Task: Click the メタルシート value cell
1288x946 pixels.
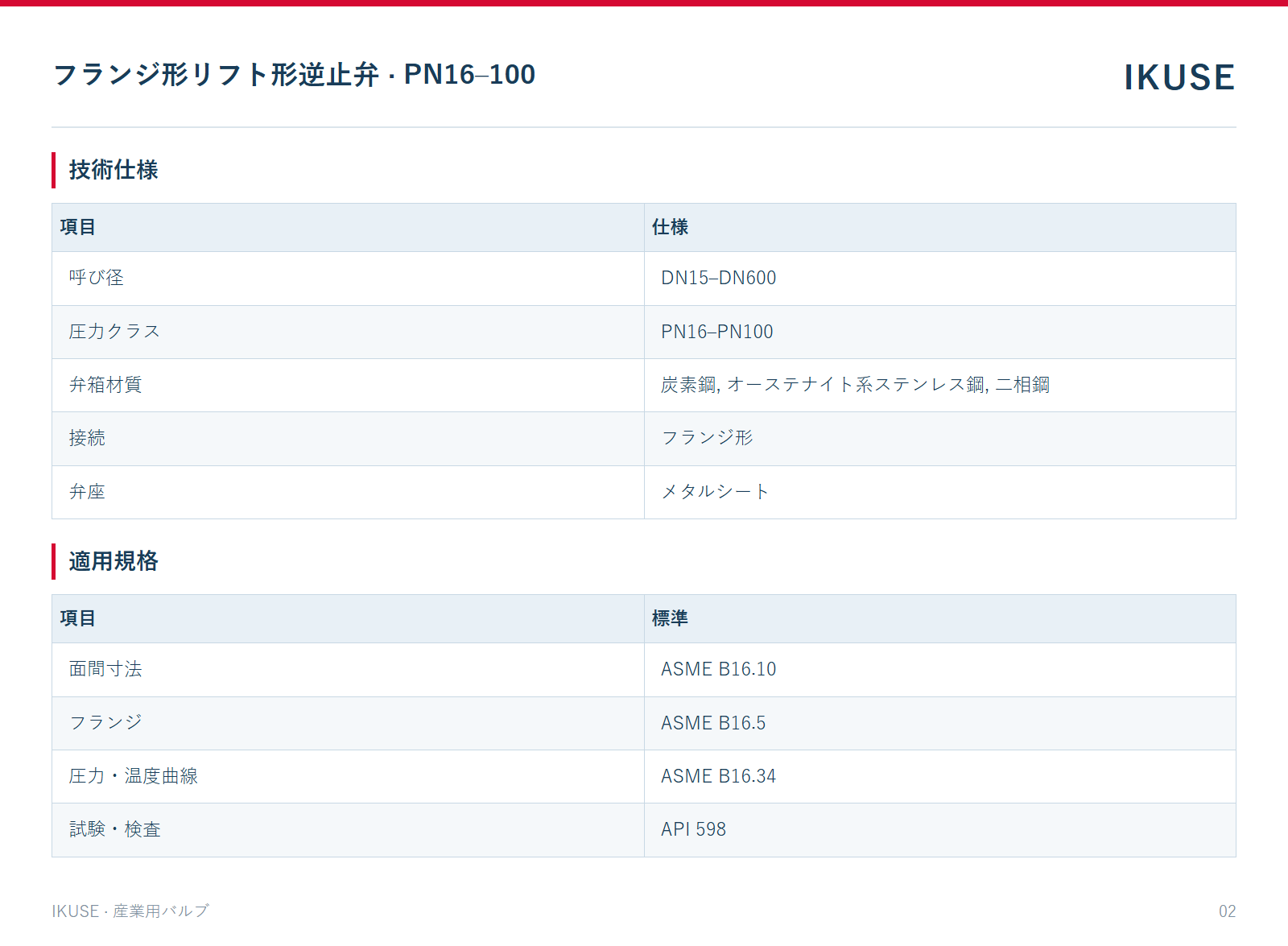Action: (940, 492)
